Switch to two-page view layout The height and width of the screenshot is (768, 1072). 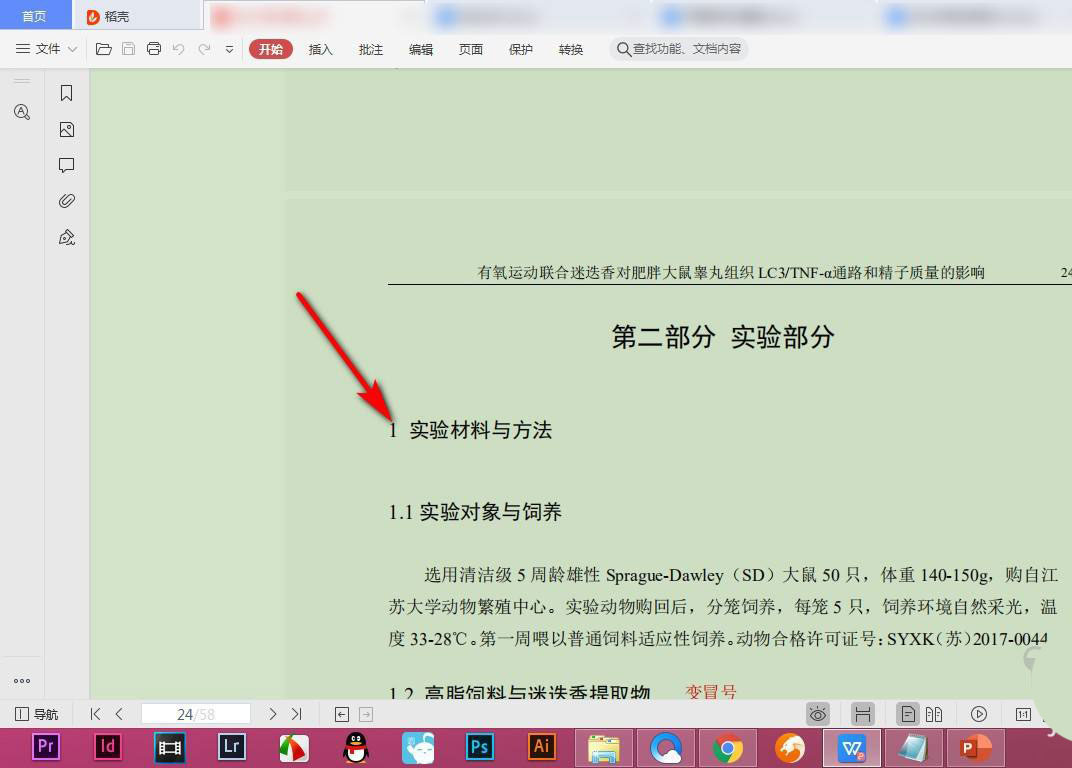tap(934, 714)
